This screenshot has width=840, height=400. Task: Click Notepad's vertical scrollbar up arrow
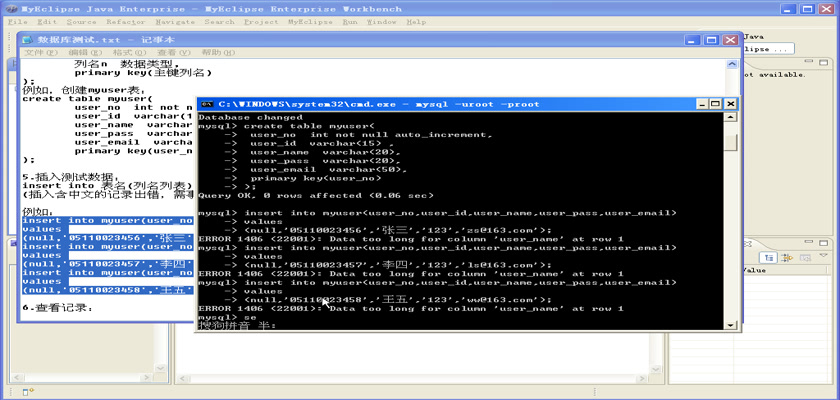click(x=732, y=64)
